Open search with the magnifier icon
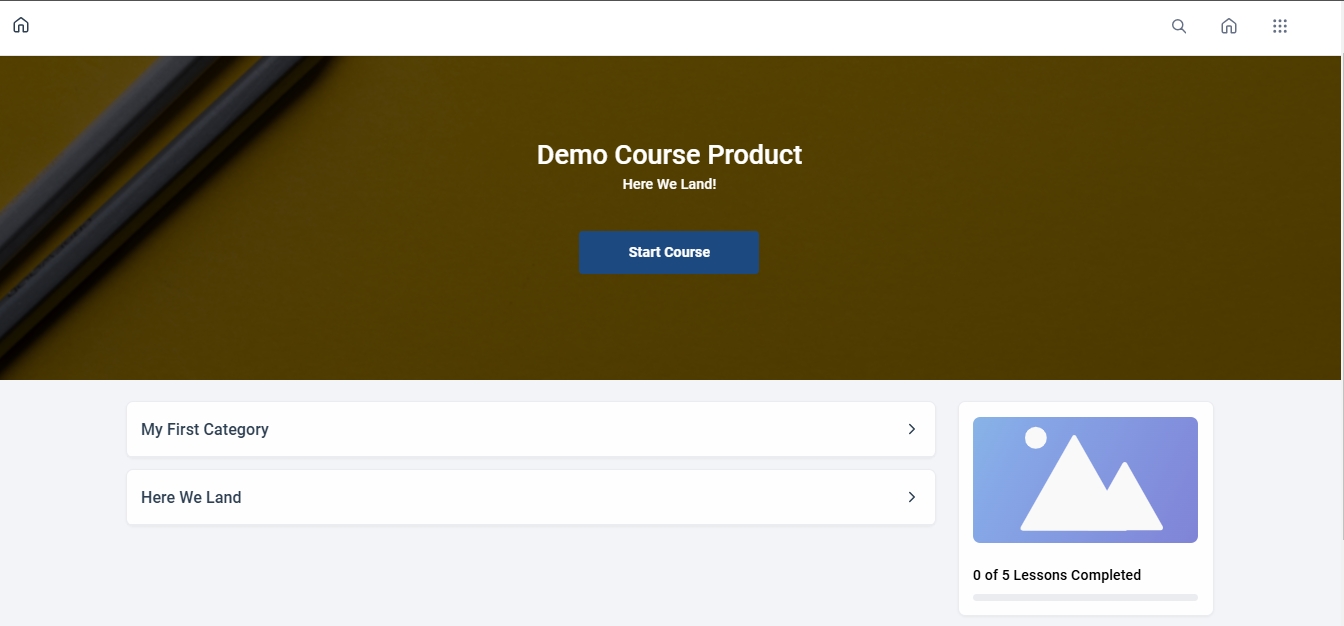This screenshot has height=626, width=1344. [x=1179, y=27]
